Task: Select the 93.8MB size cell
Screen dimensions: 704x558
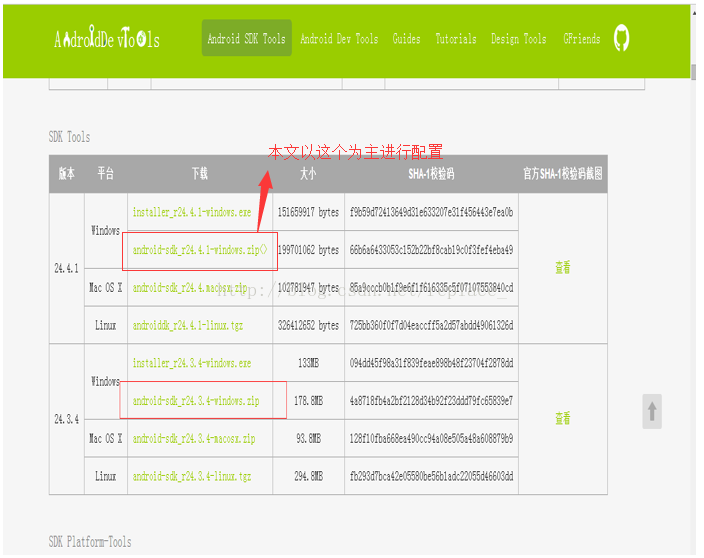Action: point(308,439)
